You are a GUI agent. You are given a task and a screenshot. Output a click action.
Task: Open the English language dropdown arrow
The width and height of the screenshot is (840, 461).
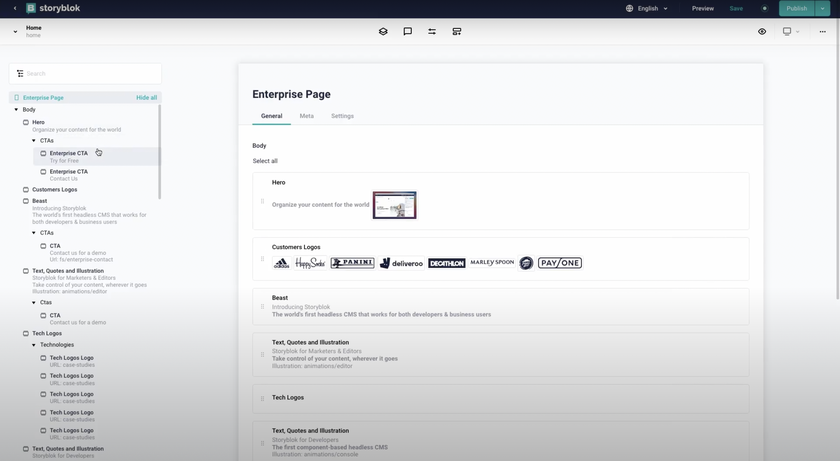click(x=665, y=9)
